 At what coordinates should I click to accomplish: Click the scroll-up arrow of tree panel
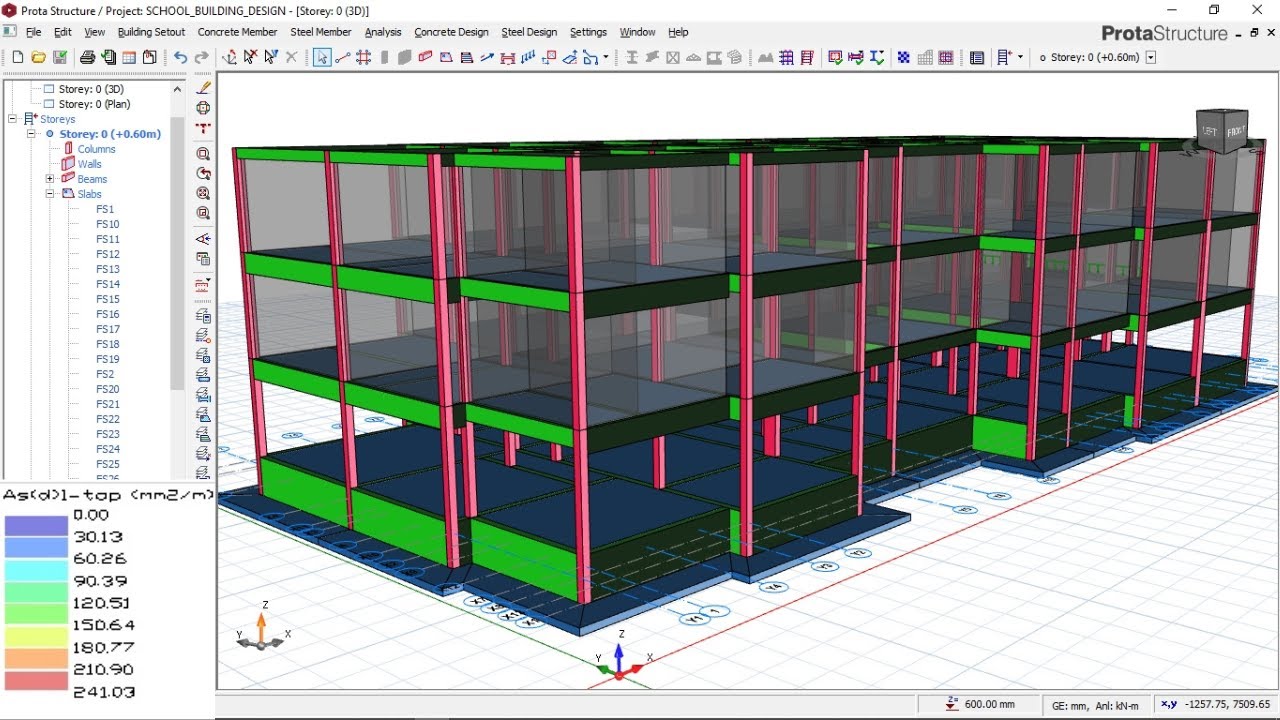click(x=178, y=88)
